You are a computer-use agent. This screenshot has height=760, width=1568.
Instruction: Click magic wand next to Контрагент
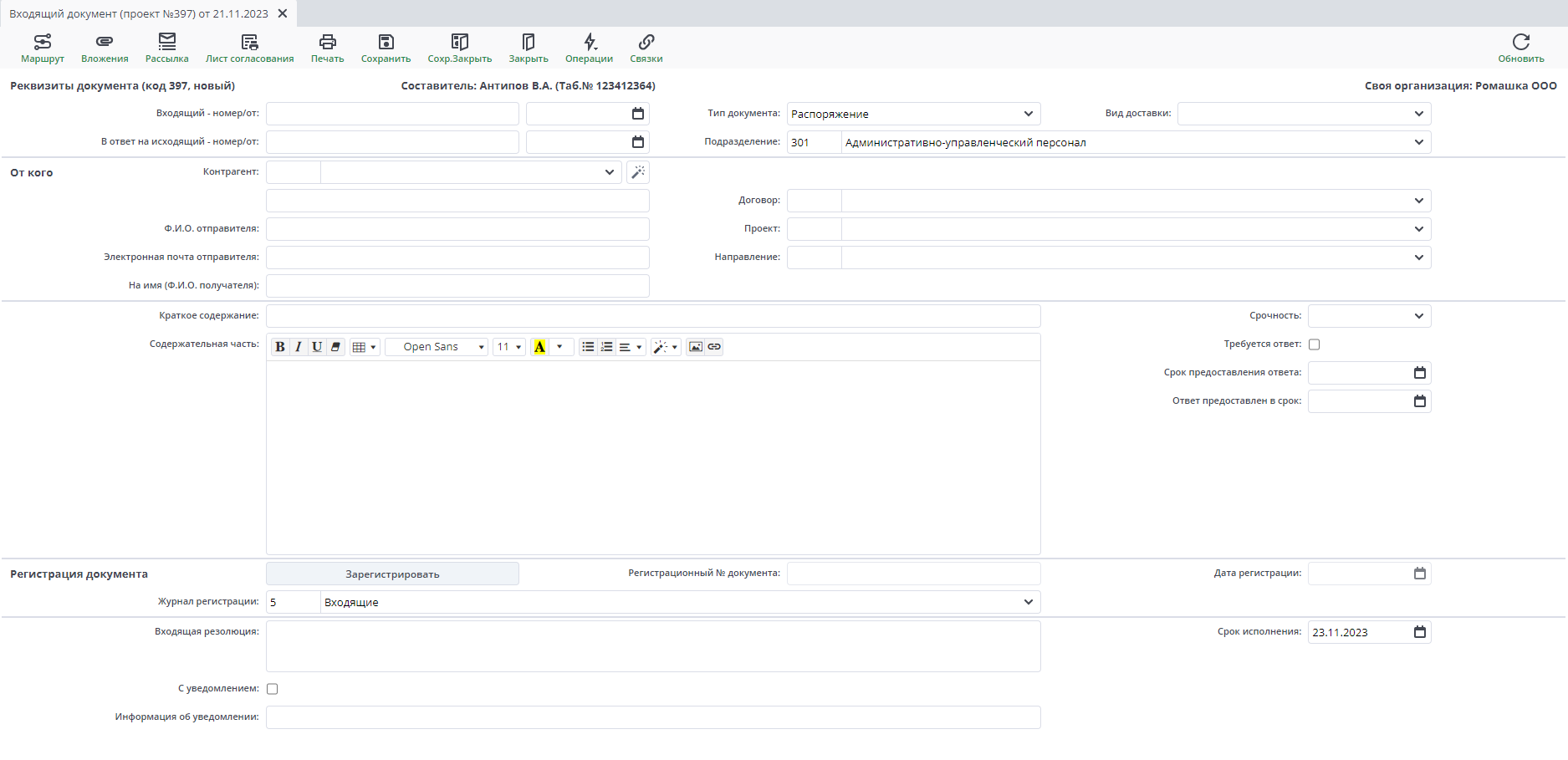click(638, 172)
